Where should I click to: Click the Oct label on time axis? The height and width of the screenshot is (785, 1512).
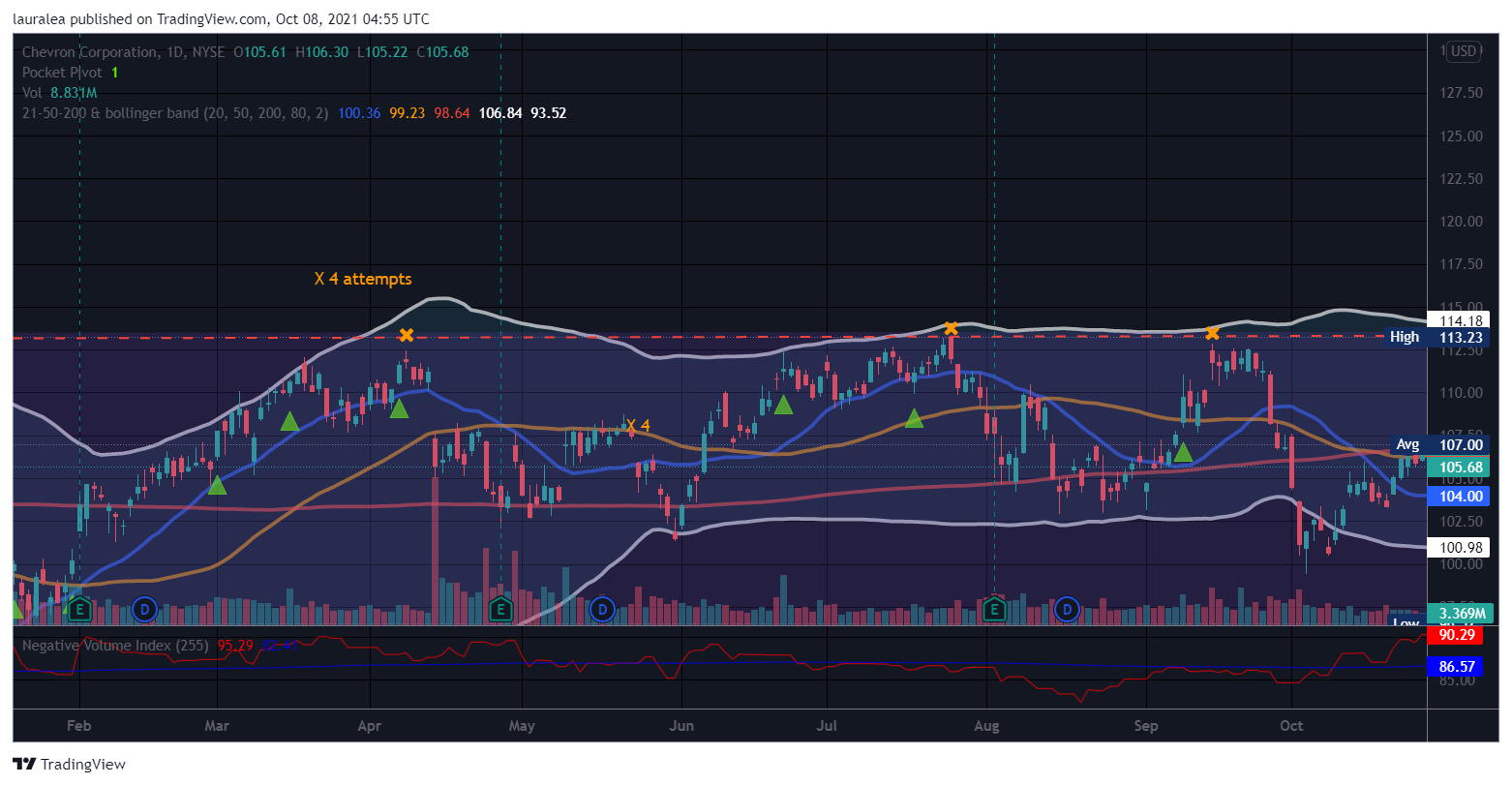coord(1291,726)
